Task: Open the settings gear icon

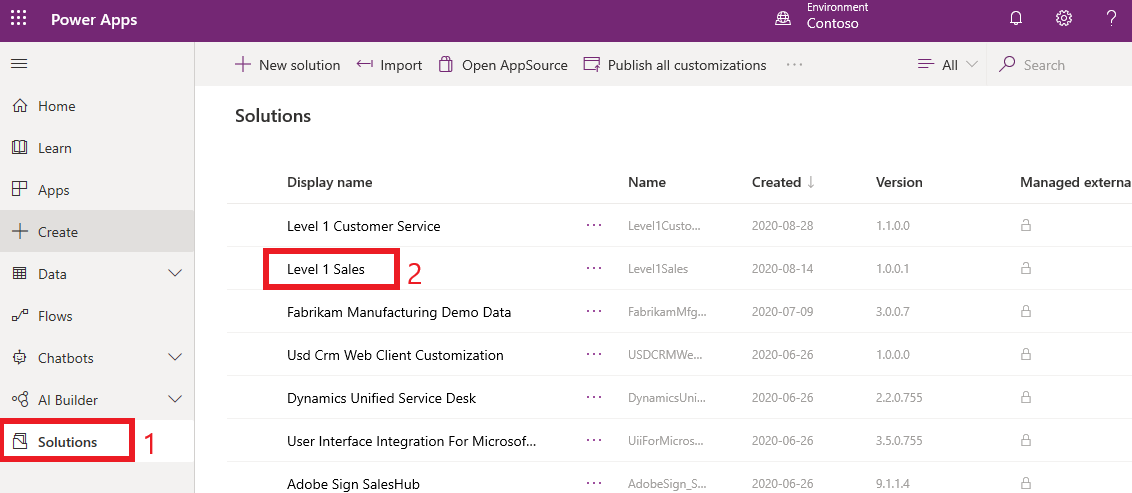Action: [x=1064, y=19]
